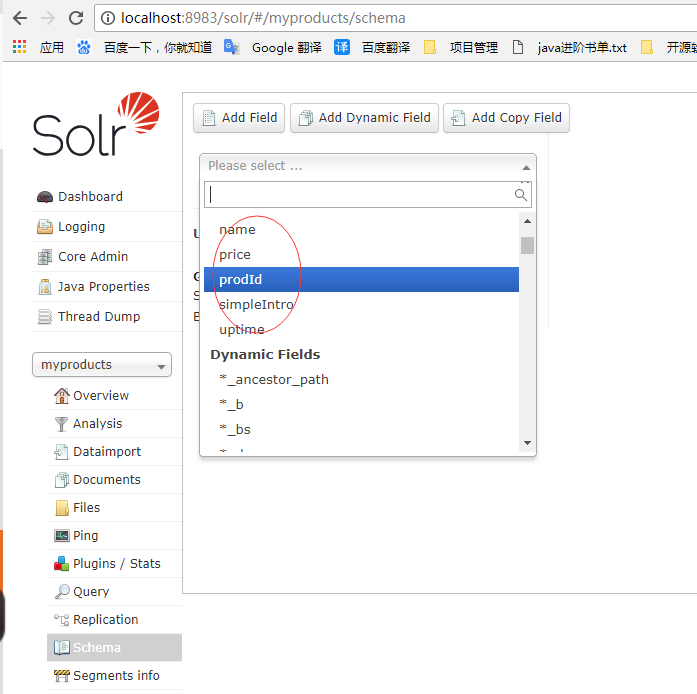Image resolution: width=697 pixels, height=694 pixels.
Task: Select the prodId field option
Action: [x=361, y=280]
